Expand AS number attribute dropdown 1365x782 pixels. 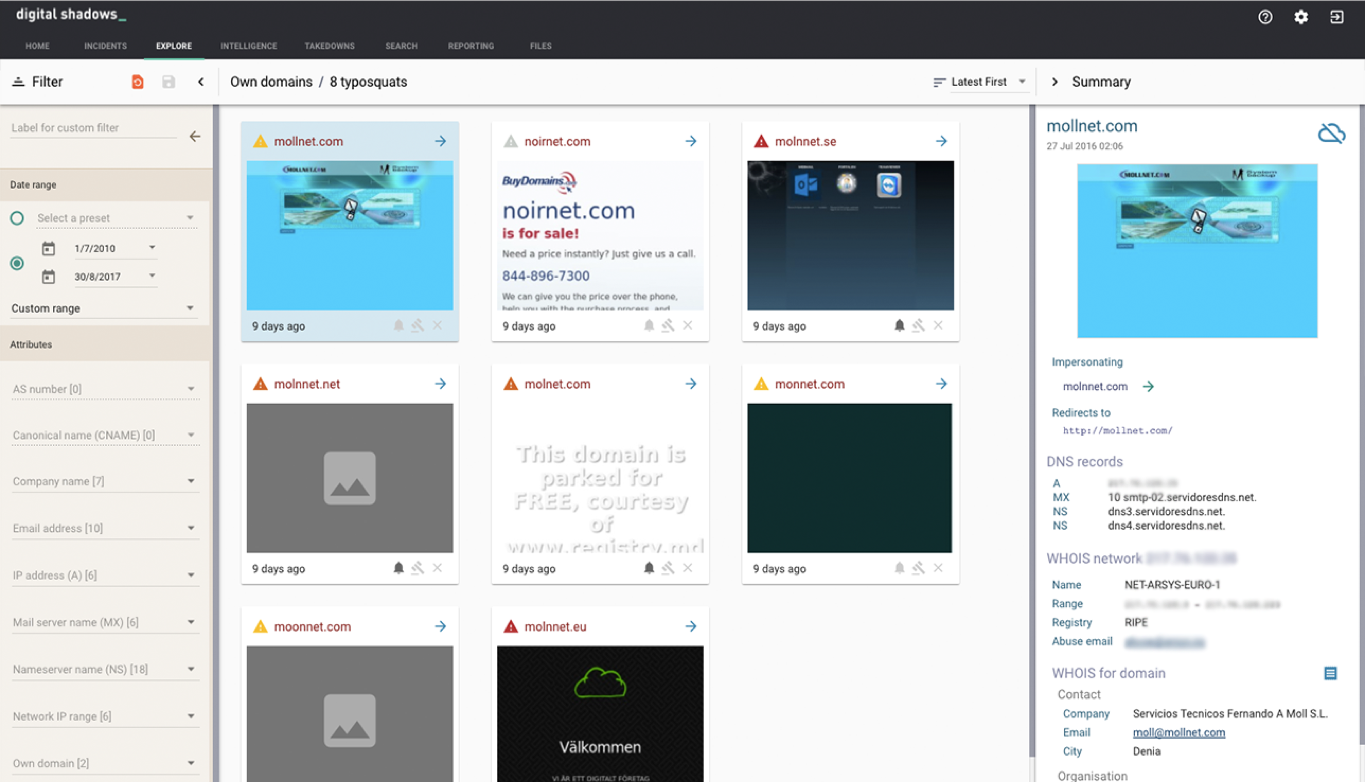point(104,389)
